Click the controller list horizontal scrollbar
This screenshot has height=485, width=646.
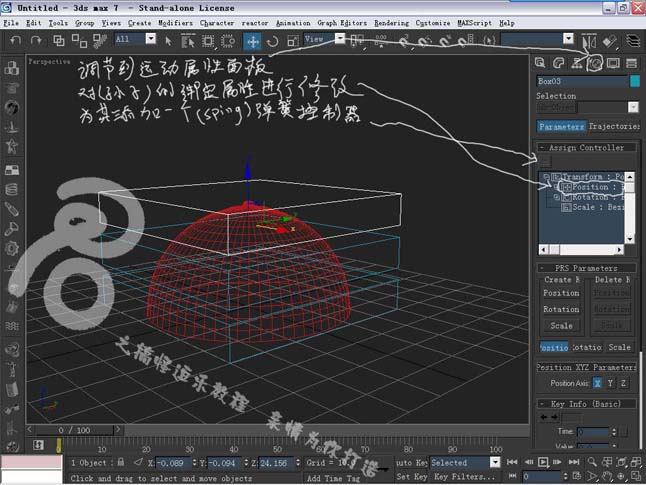[581, 250]
